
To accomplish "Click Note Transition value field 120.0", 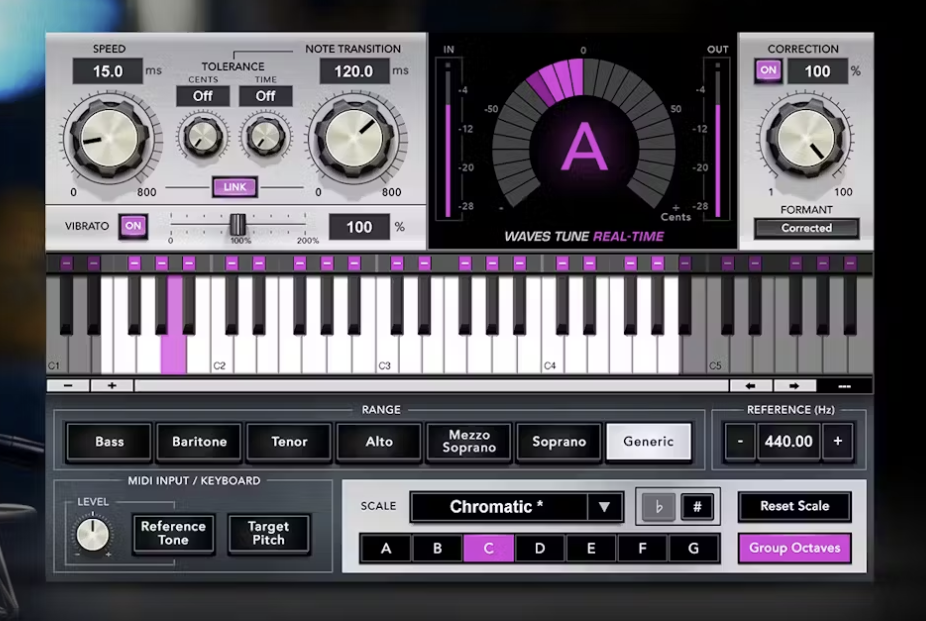I will coord(354,71).
